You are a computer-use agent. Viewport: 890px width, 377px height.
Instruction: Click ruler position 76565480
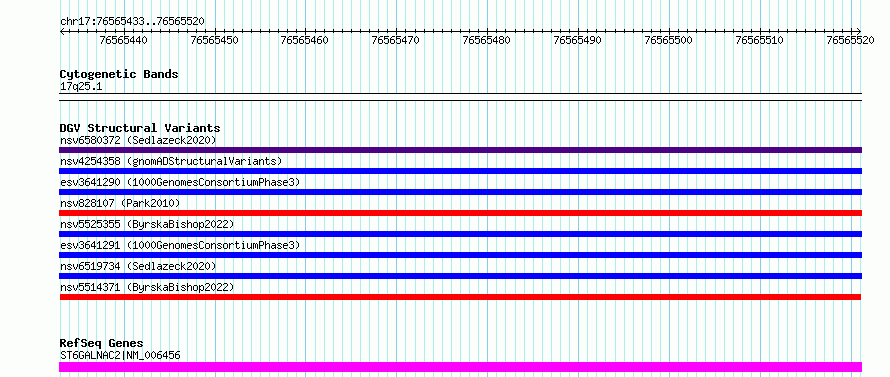(x=486, y=40)
